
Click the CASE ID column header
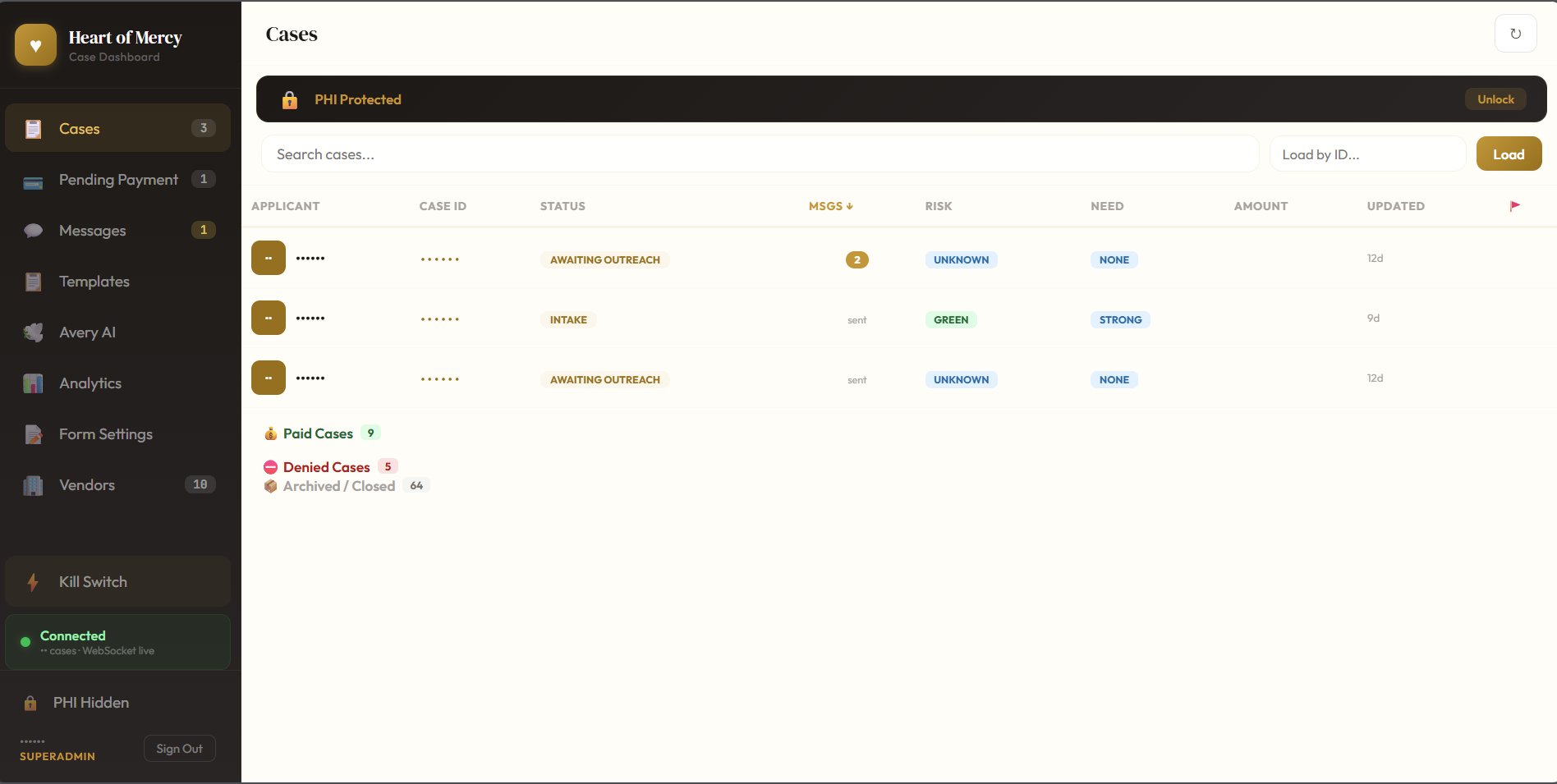click(x=443, y=206)
